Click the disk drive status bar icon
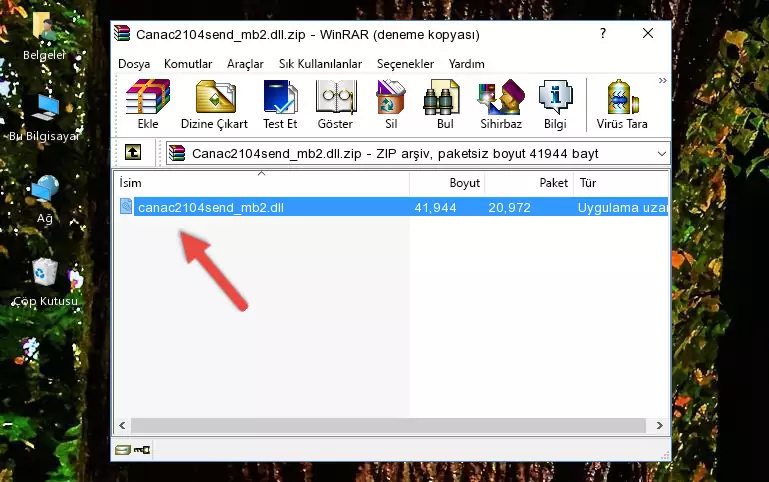Viewport: 769px width, 482px height. click(x=123, y=449)
